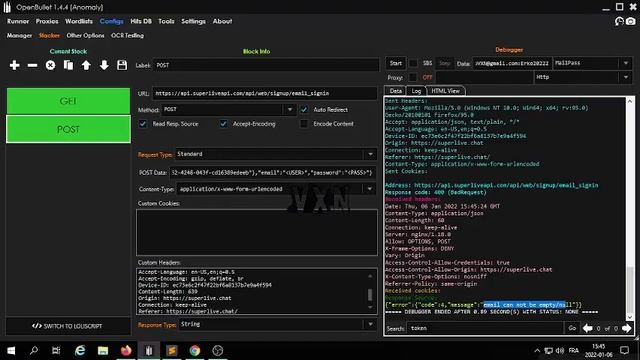640x360 pixels.
Task: Launch Internet Explorer from the taskbar
Action: (x=80, y=351)
